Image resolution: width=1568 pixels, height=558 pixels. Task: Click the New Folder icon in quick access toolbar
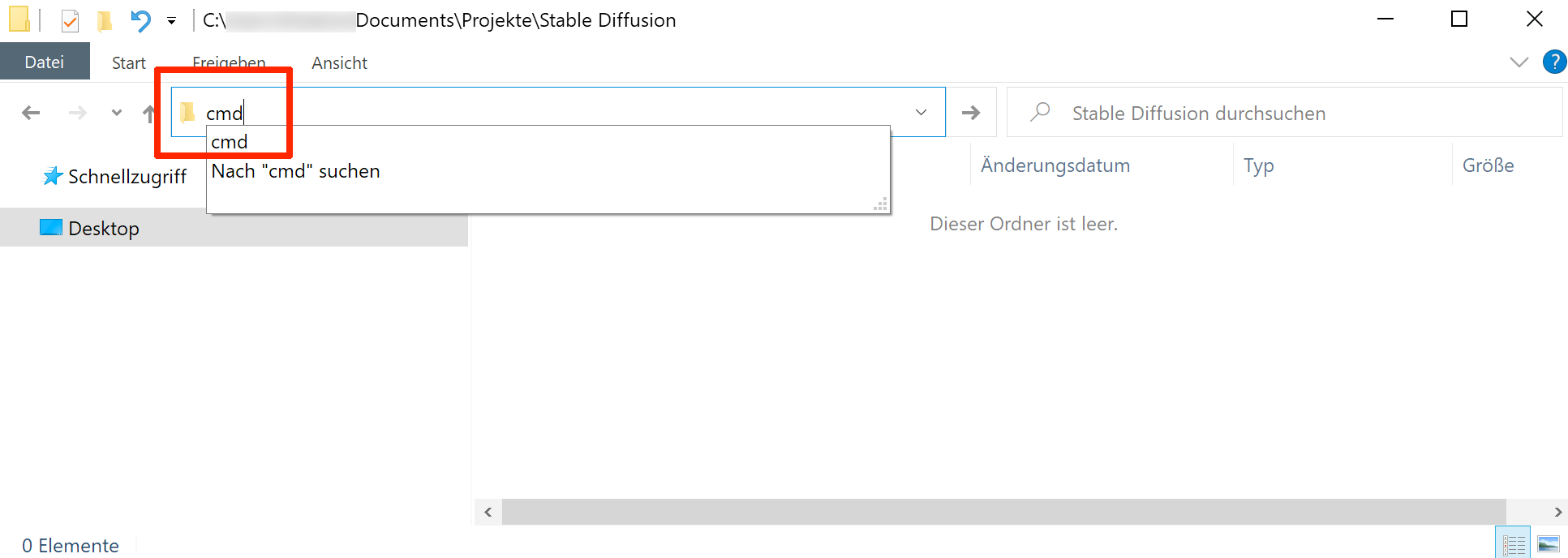[105, 20]
